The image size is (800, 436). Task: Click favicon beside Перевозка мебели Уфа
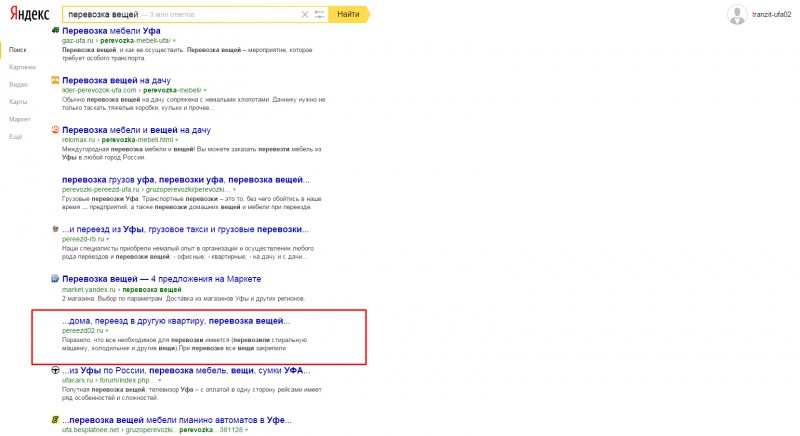coord(55,31)
